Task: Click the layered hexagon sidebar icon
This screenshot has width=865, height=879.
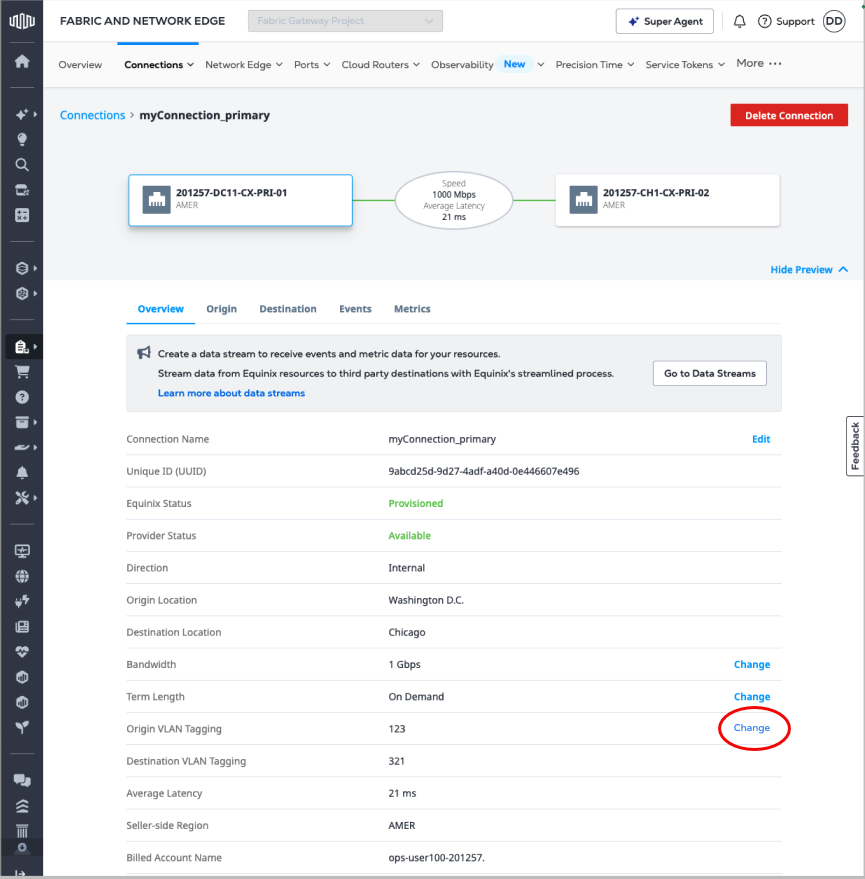Action: [22, 268]
